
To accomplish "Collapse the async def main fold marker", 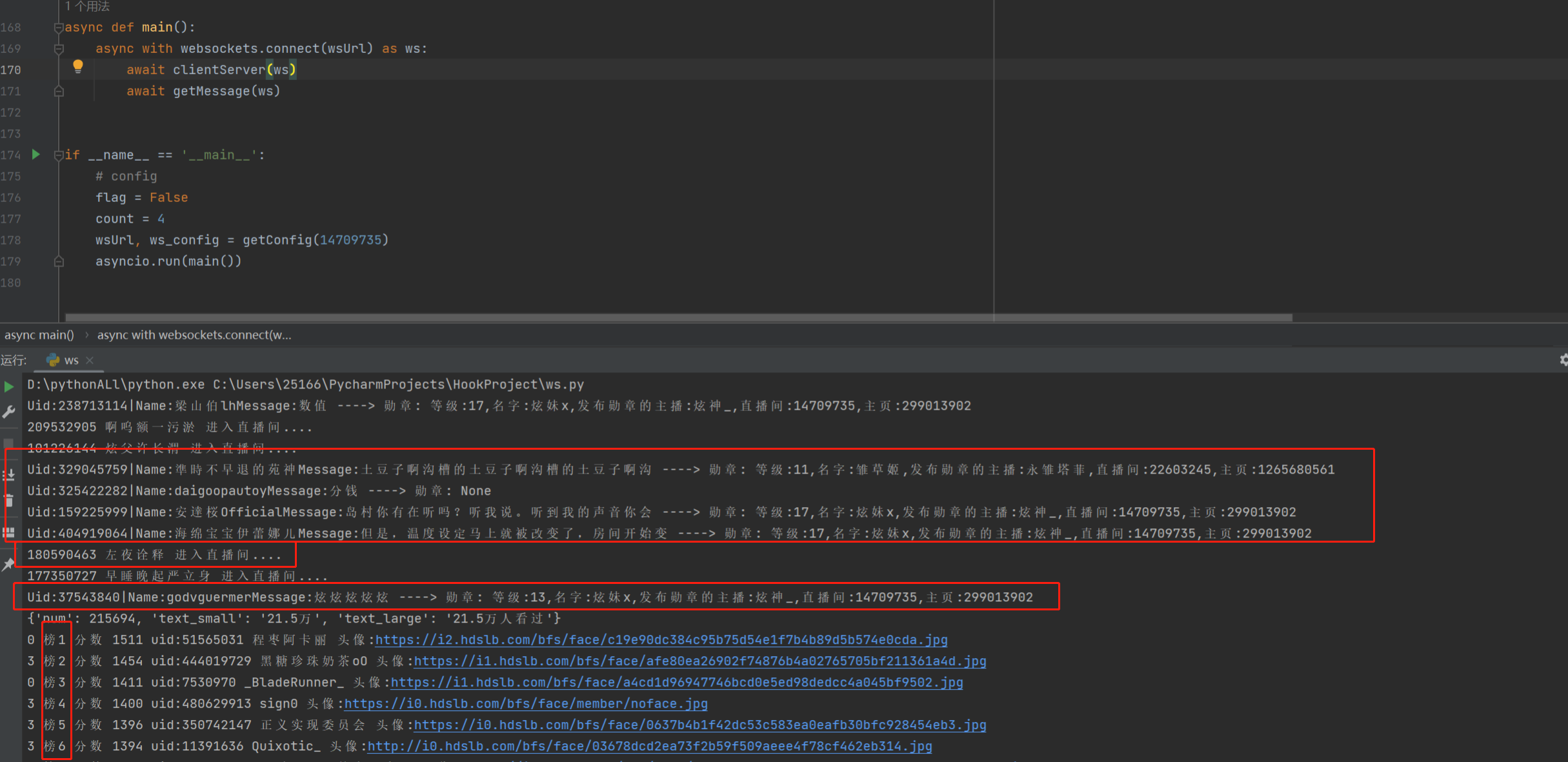I will 59,28.
